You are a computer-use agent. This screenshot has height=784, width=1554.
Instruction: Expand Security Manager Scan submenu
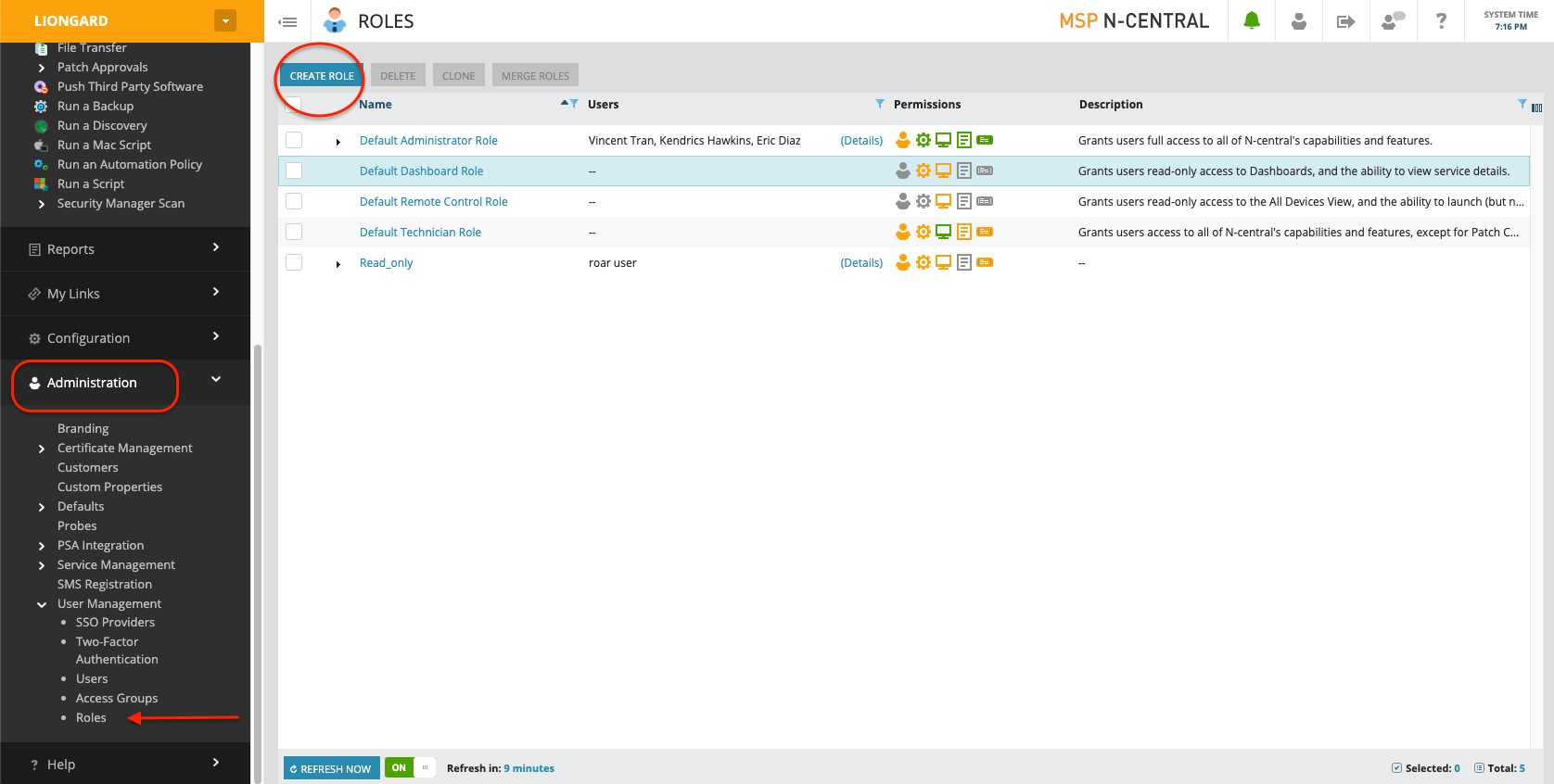tap(41, 204)
